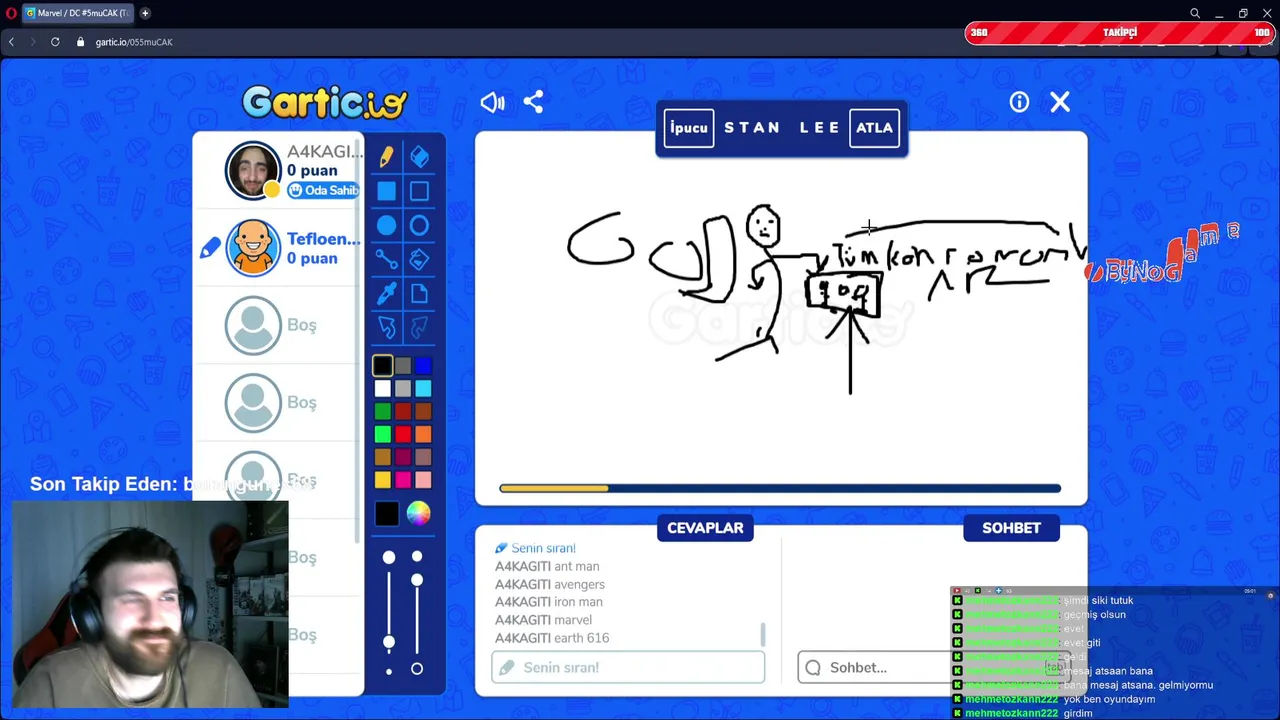Mute the game sound speaker icon

(492, 102)
